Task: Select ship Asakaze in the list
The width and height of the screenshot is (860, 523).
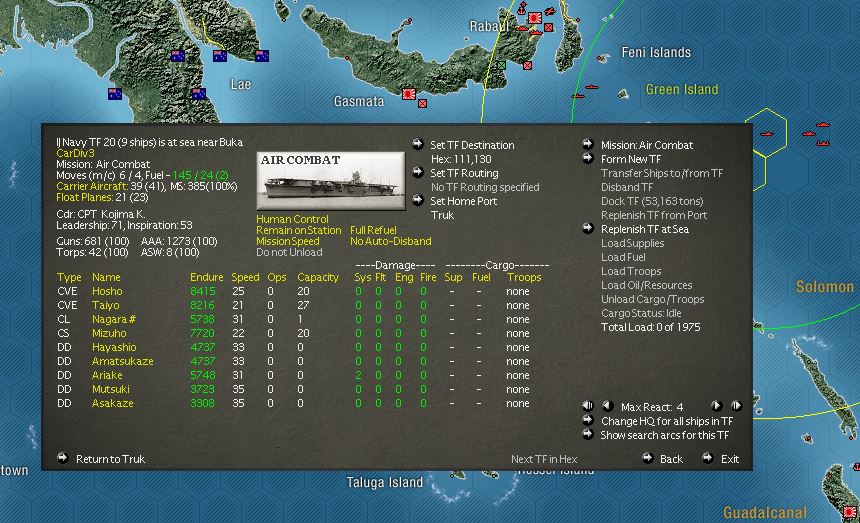Action: click(112, 403)
